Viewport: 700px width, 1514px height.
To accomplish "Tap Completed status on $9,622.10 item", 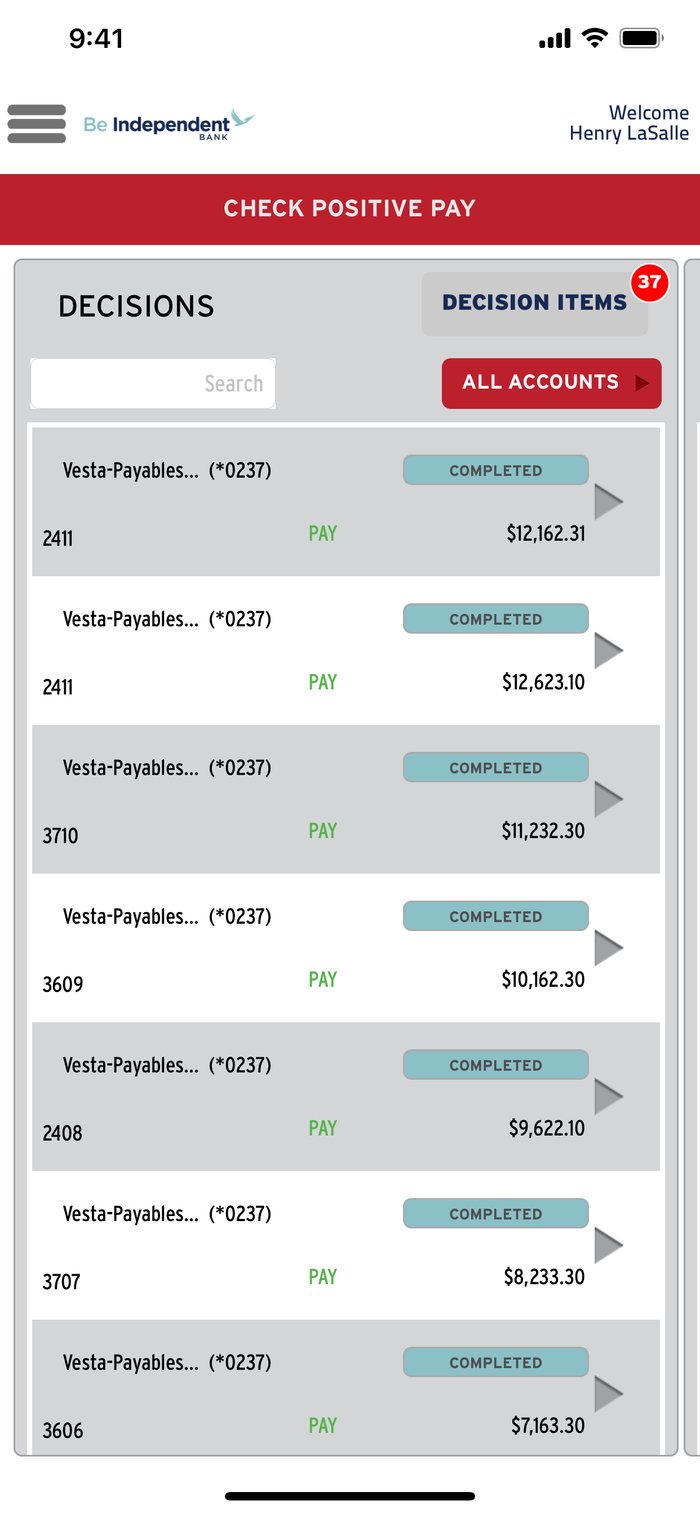I will (x=496, y=1065).
